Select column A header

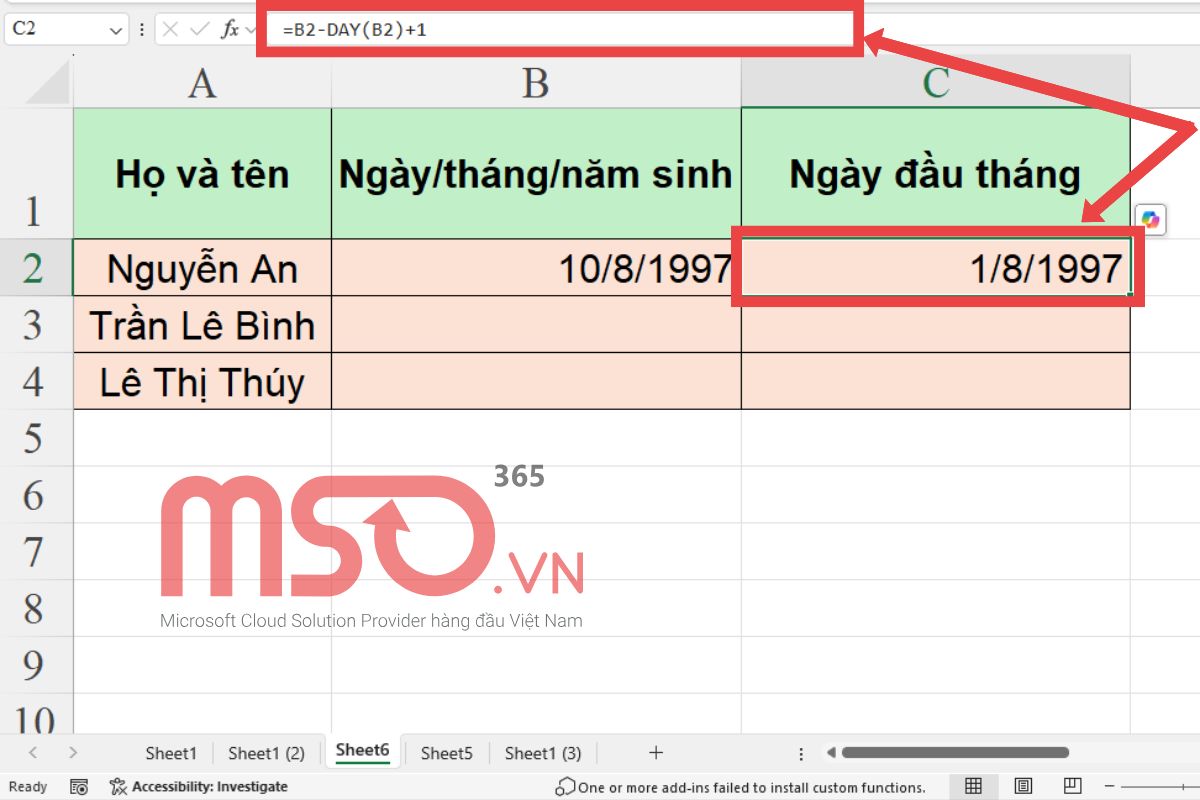[202, 82]
